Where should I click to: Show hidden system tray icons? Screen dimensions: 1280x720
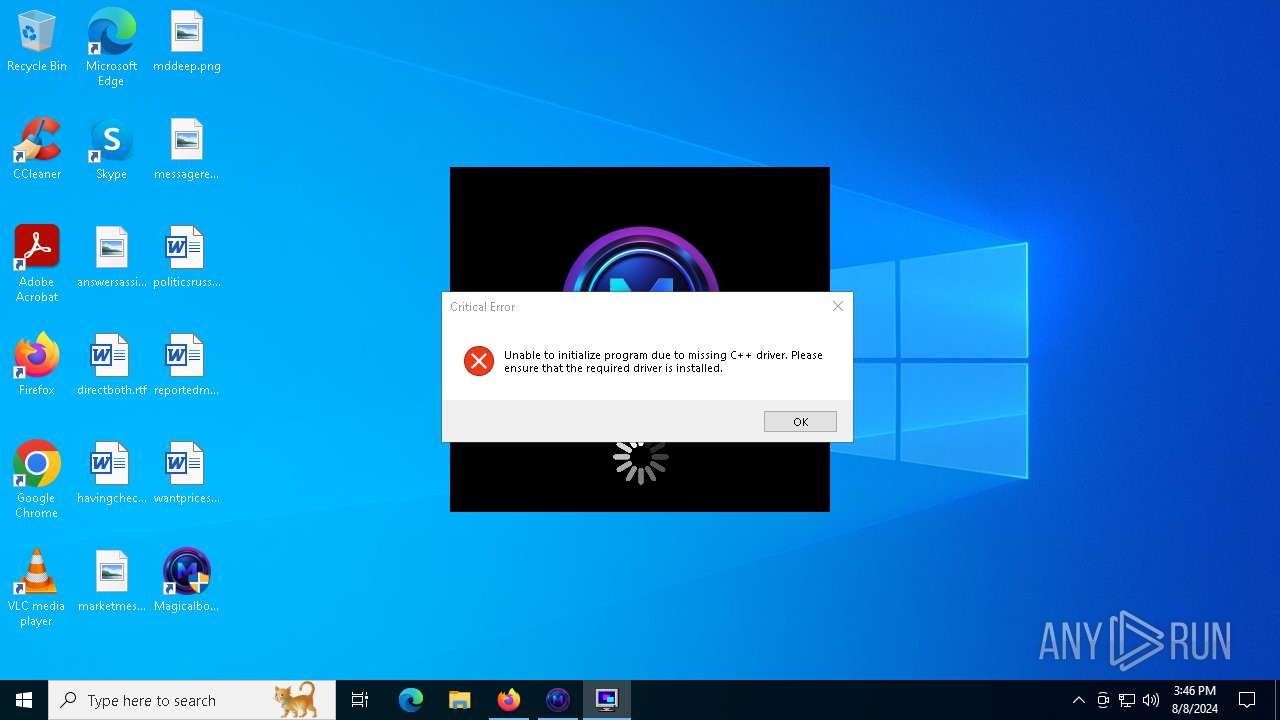point(1078,700)
